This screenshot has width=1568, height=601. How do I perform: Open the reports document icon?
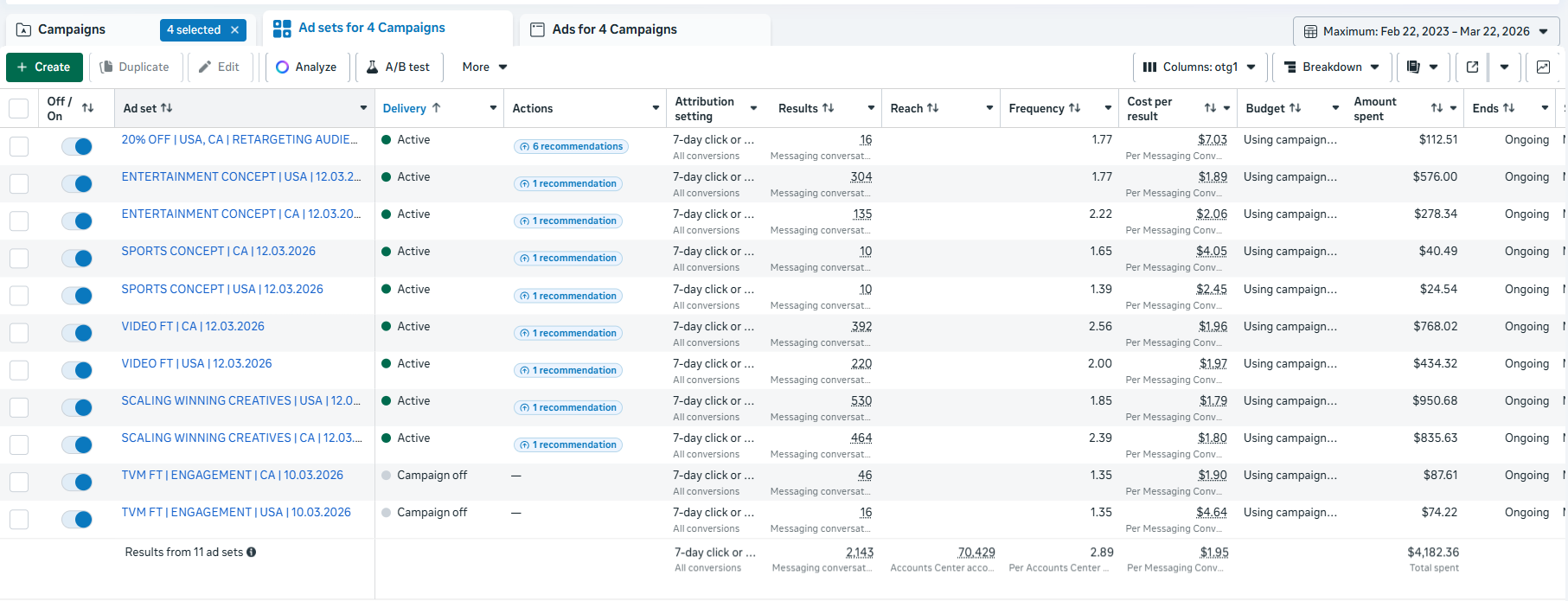point(1413,67)
